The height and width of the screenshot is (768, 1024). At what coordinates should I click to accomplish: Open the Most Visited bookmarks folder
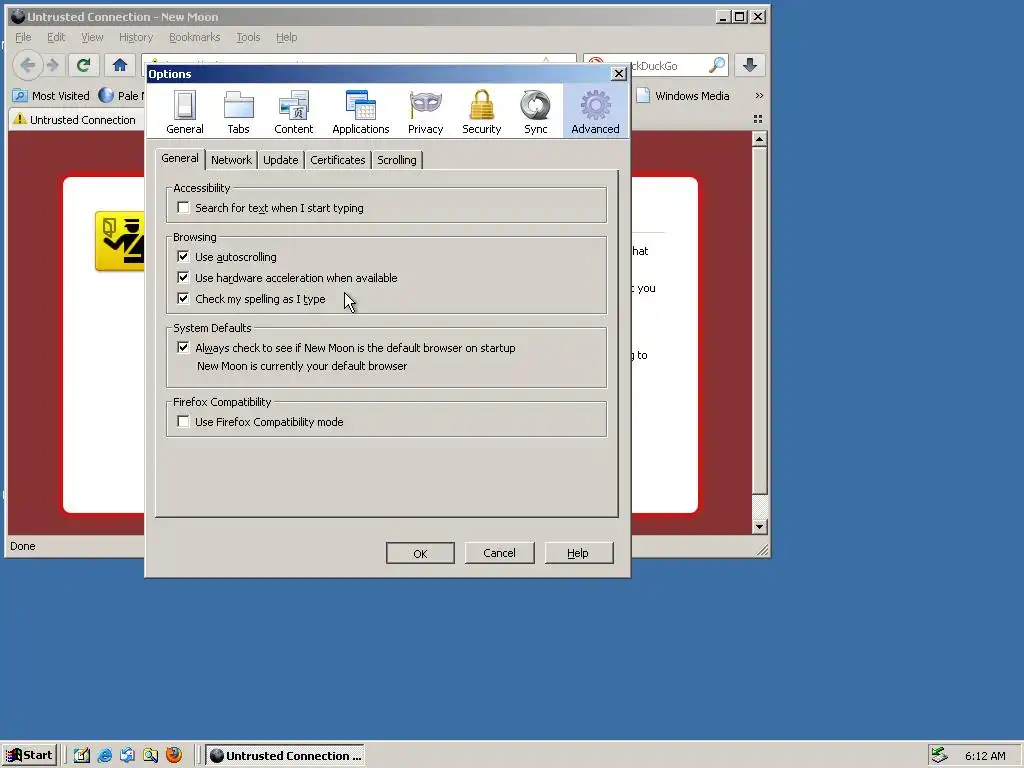tap(51, 96)
